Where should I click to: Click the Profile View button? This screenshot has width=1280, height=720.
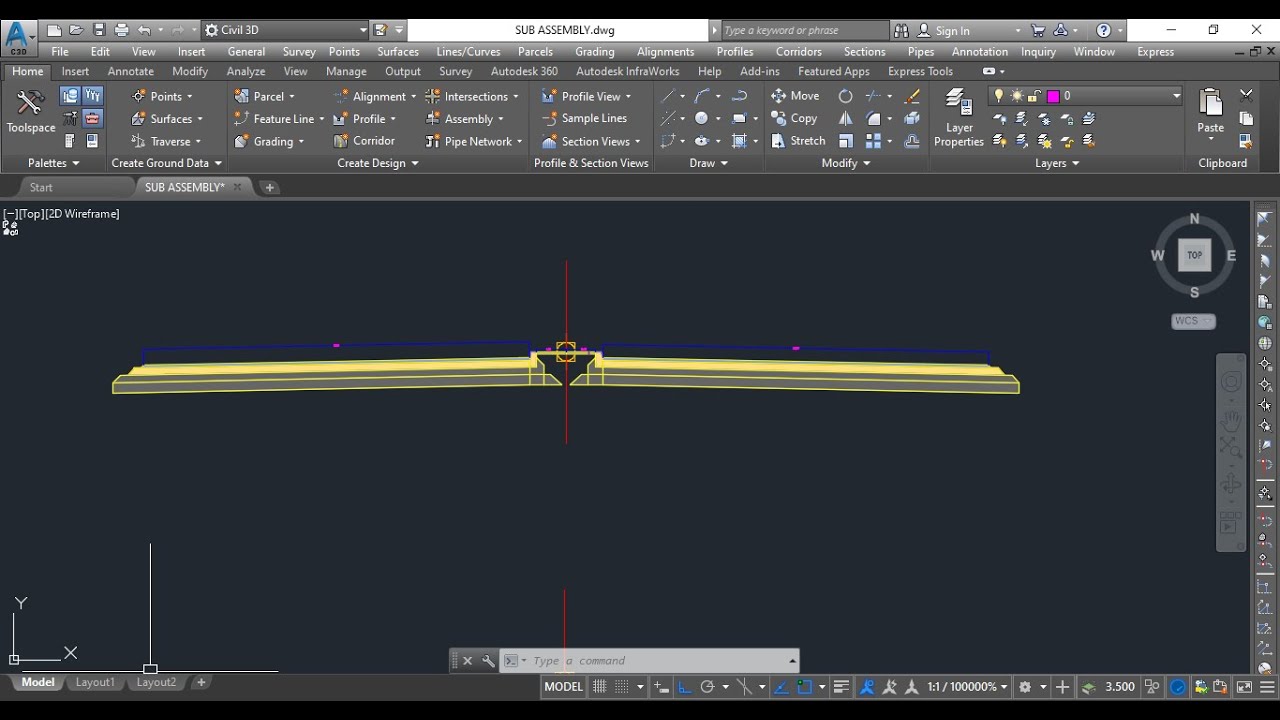[x=587, y=96]
